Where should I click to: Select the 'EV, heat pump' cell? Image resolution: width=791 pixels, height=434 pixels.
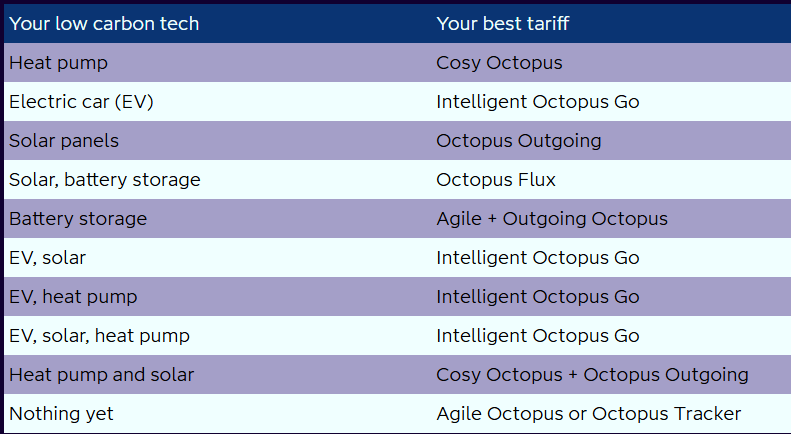pyautogui.click(x=73, y=297)
